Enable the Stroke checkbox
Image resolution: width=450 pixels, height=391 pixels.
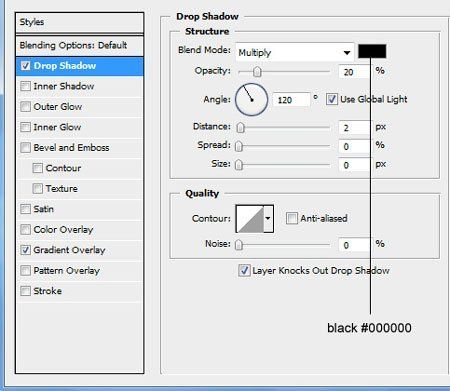pyautogui.click(x=26, y=291)
